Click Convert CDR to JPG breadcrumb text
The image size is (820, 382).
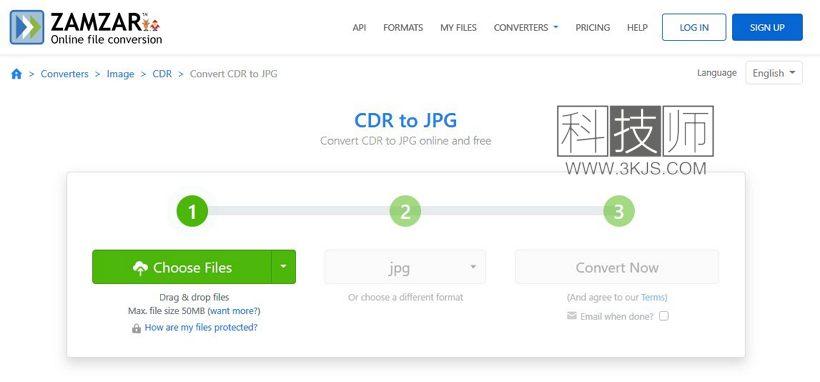(233, 74)
